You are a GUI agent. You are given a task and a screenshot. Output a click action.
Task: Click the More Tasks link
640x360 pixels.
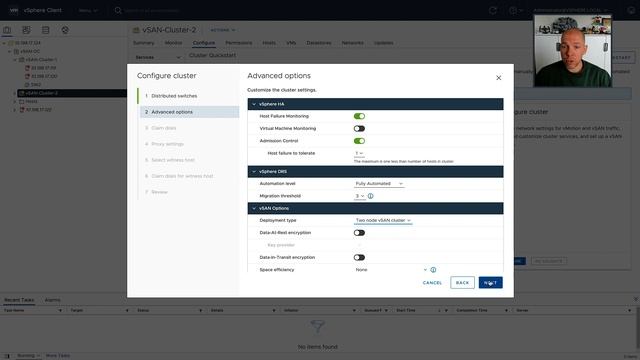[58, 356]
